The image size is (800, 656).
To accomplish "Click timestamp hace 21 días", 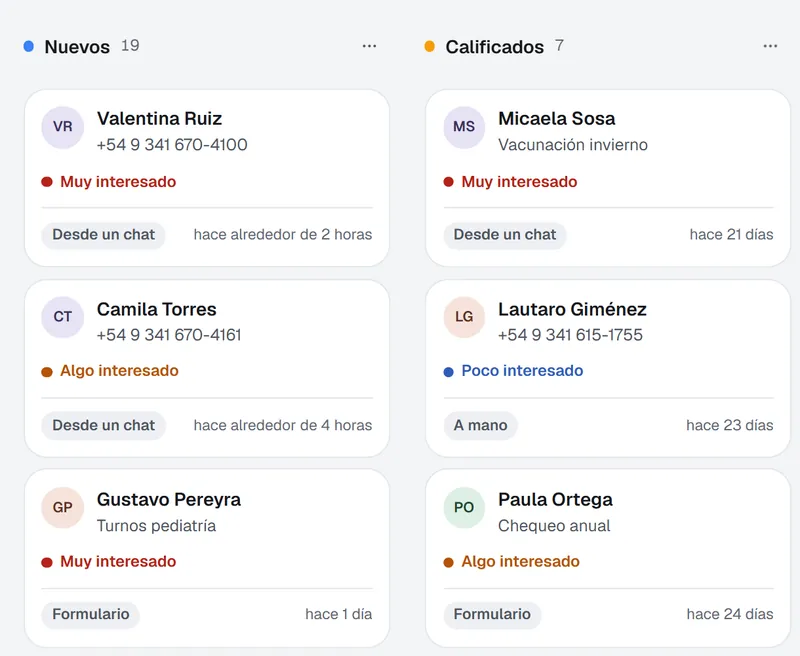I will (731, 235).
